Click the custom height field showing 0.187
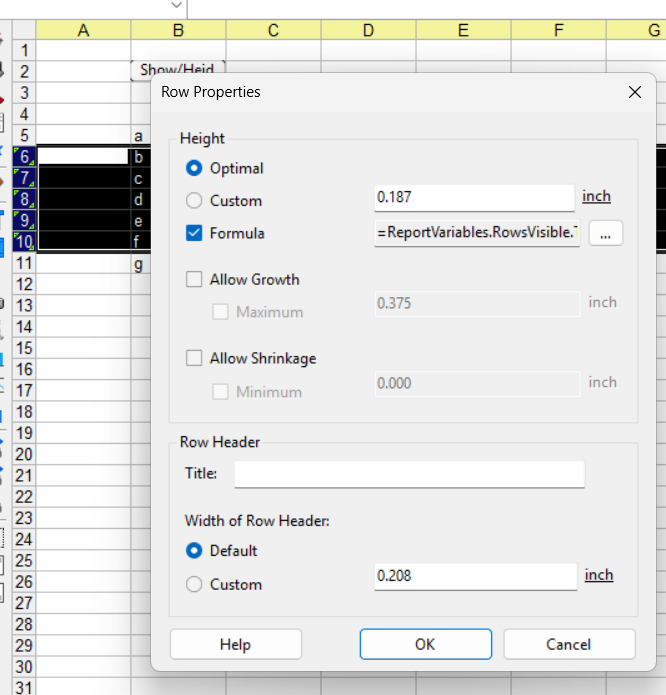Image resolution: width=666 pixels, height=695 pixels. point(475,197)
